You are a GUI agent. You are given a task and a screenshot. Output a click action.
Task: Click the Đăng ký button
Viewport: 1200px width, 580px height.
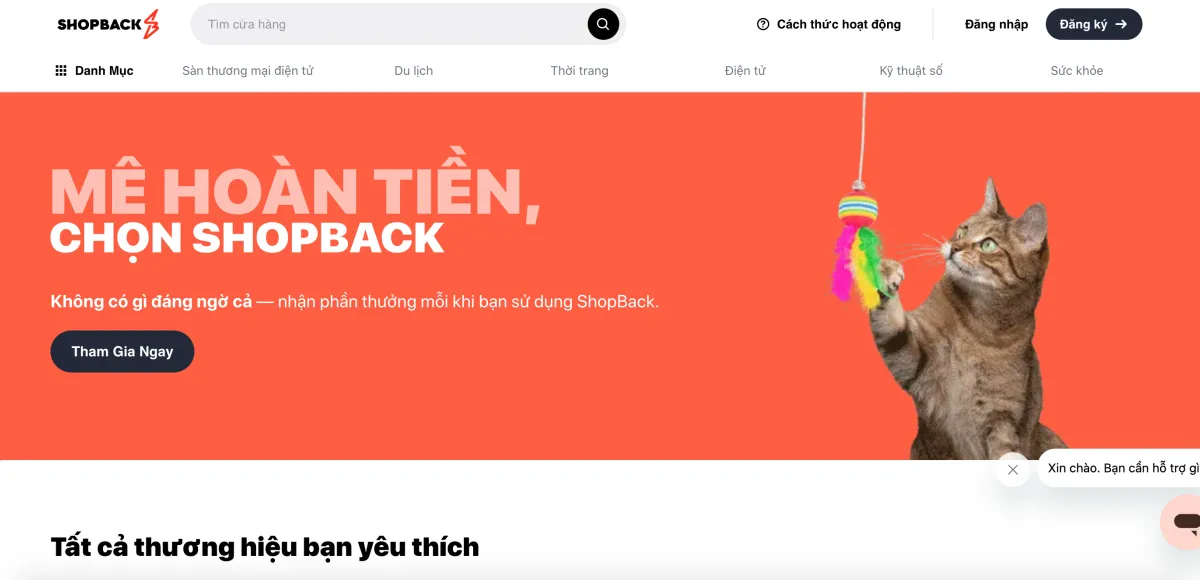[1094, 24]
